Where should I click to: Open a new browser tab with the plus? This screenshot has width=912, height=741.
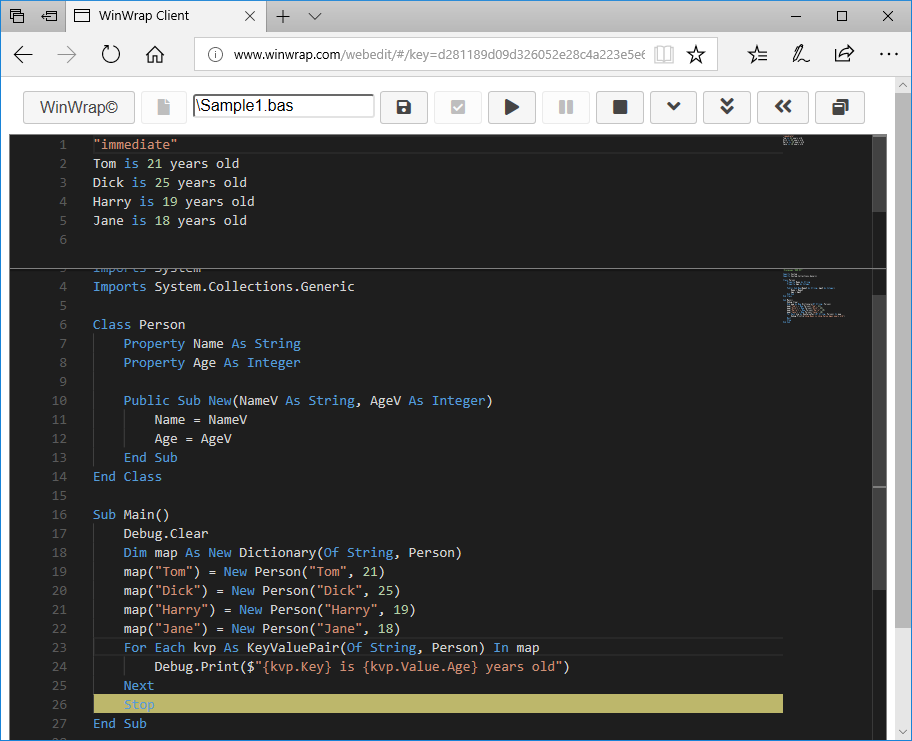click(x=283, y=17)
